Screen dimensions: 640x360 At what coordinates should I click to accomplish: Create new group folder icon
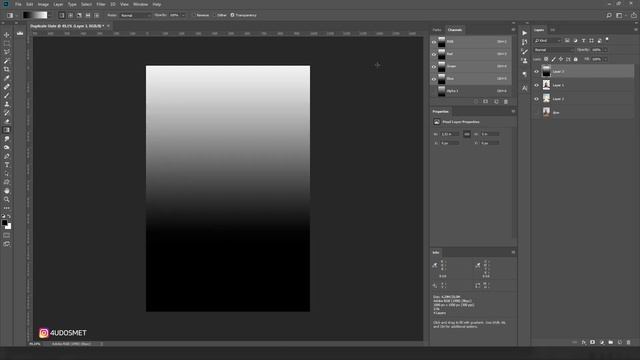click(x=611, y=342)
